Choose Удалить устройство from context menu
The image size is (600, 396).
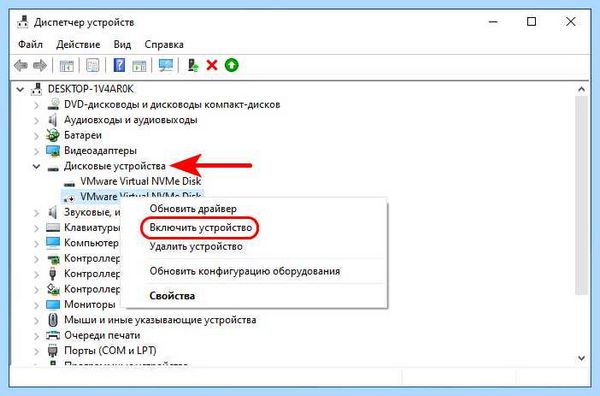click(196, 246)
